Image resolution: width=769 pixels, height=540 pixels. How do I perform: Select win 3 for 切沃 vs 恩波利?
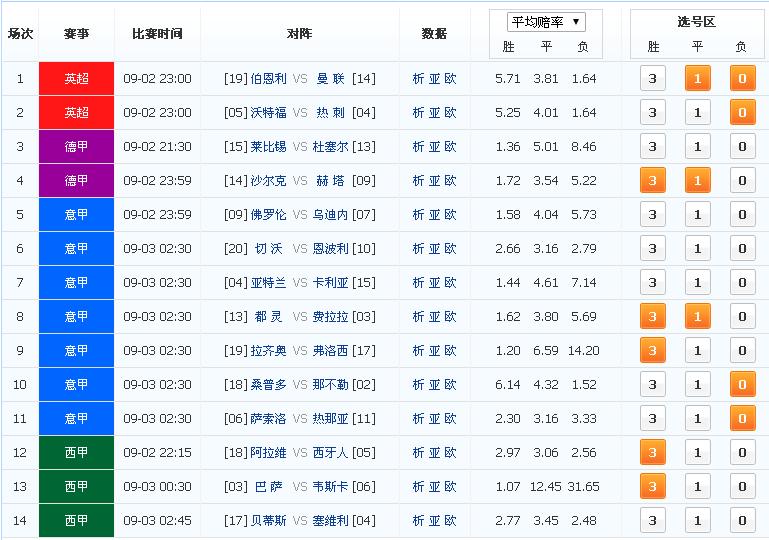[x=653, y=249]
